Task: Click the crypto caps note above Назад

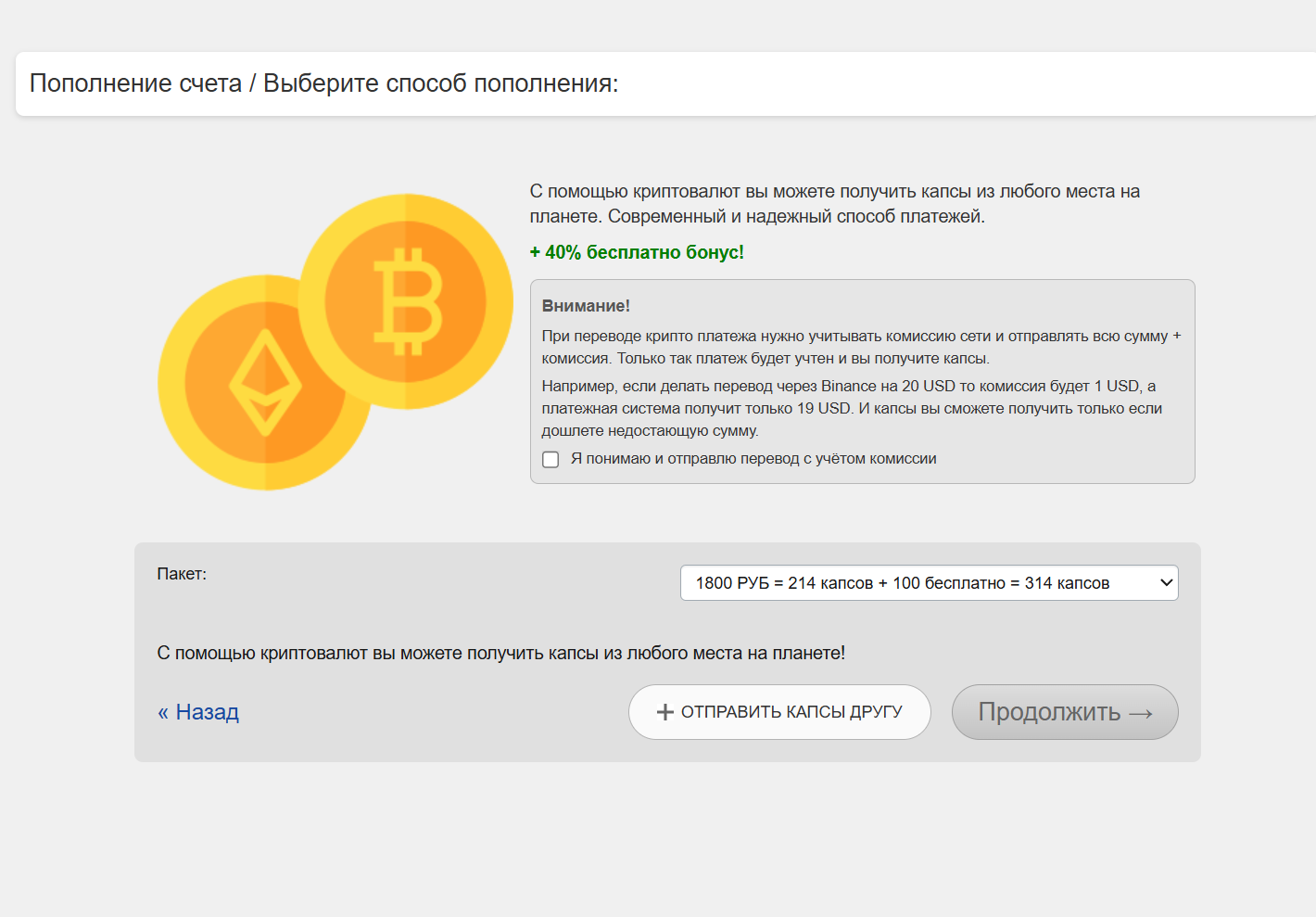Action: pos(500,653)
